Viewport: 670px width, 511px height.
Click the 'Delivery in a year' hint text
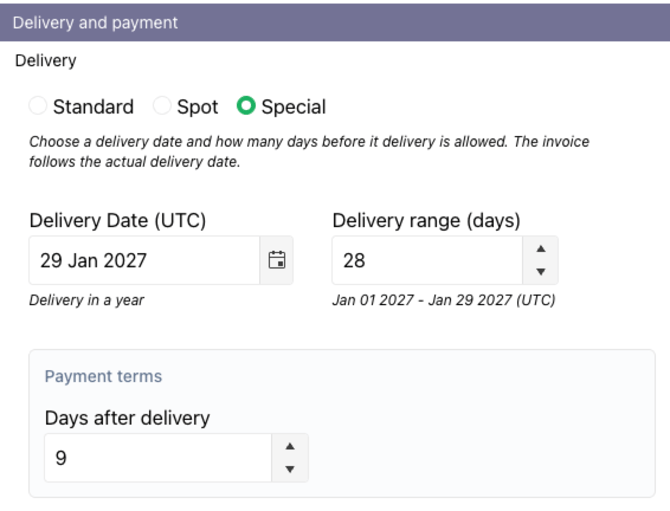[86, 300]
